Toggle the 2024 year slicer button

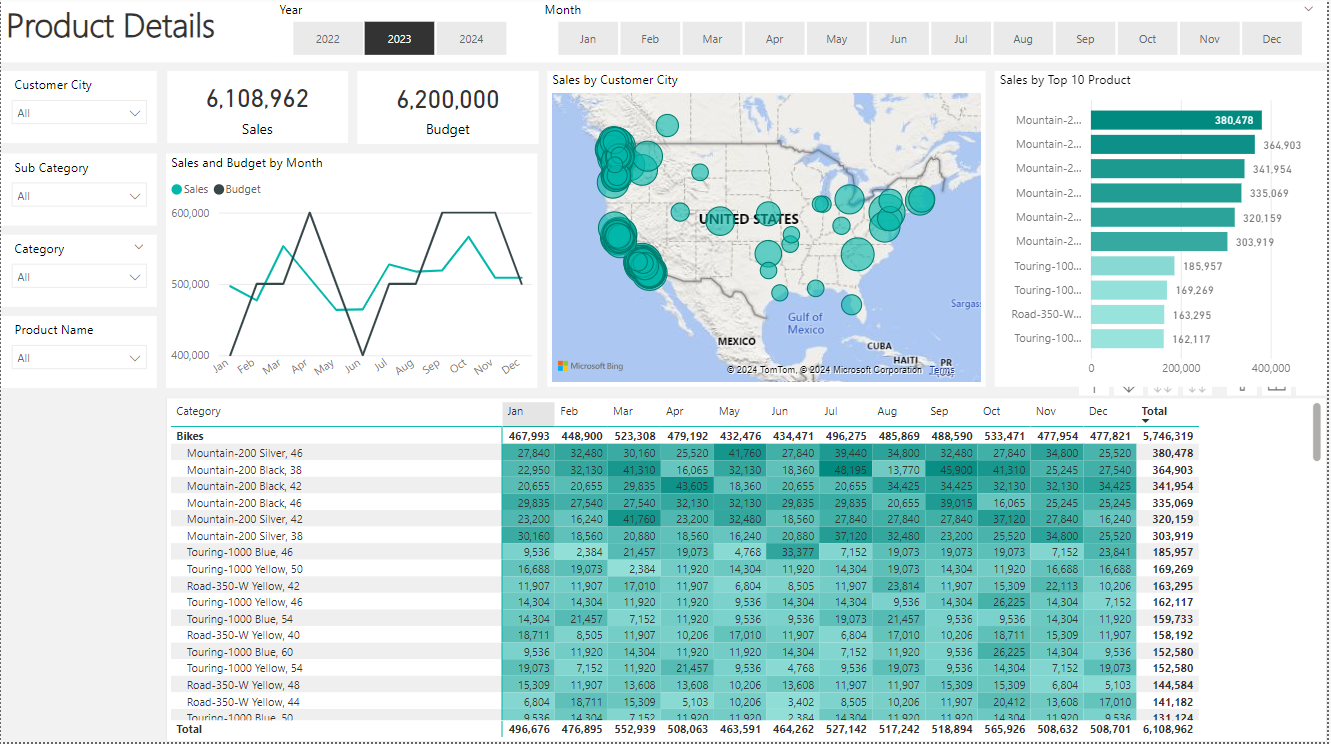click(x=471, y=39)
